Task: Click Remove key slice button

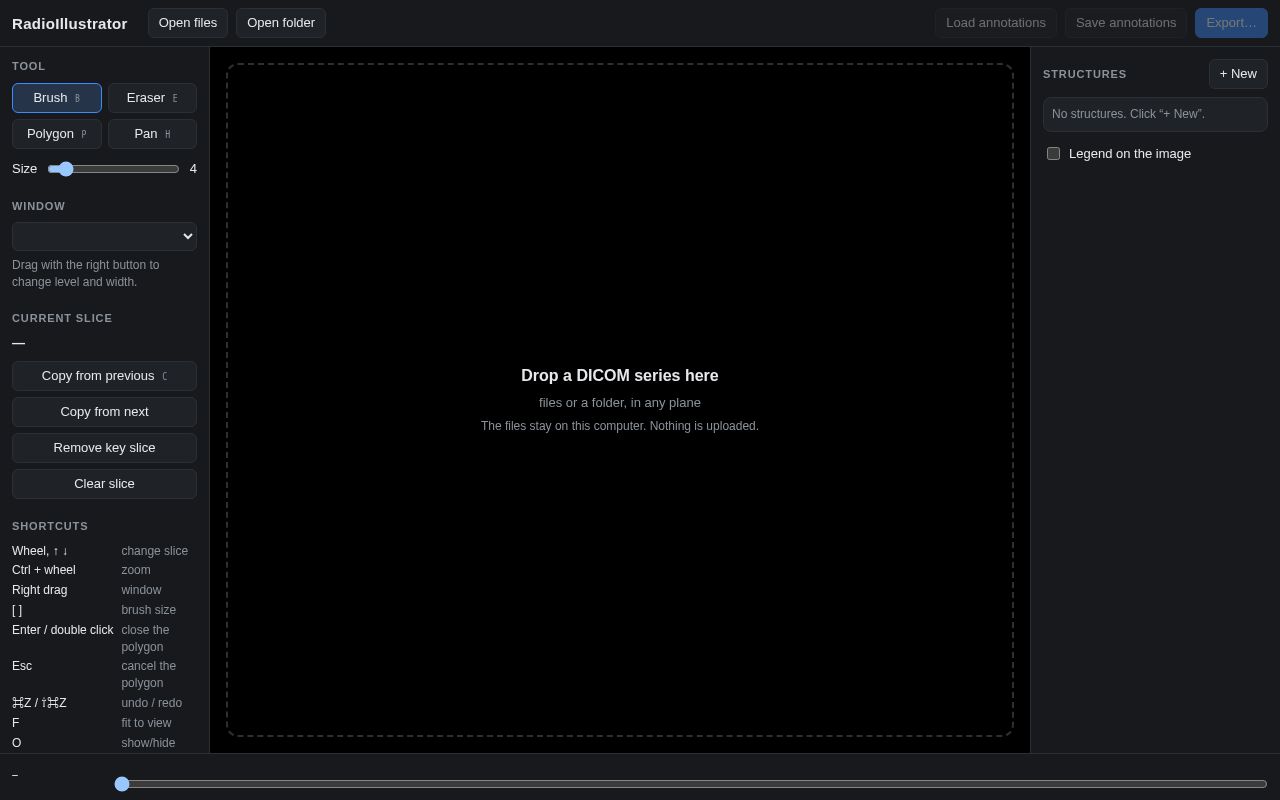Action: tap(104, 448)
